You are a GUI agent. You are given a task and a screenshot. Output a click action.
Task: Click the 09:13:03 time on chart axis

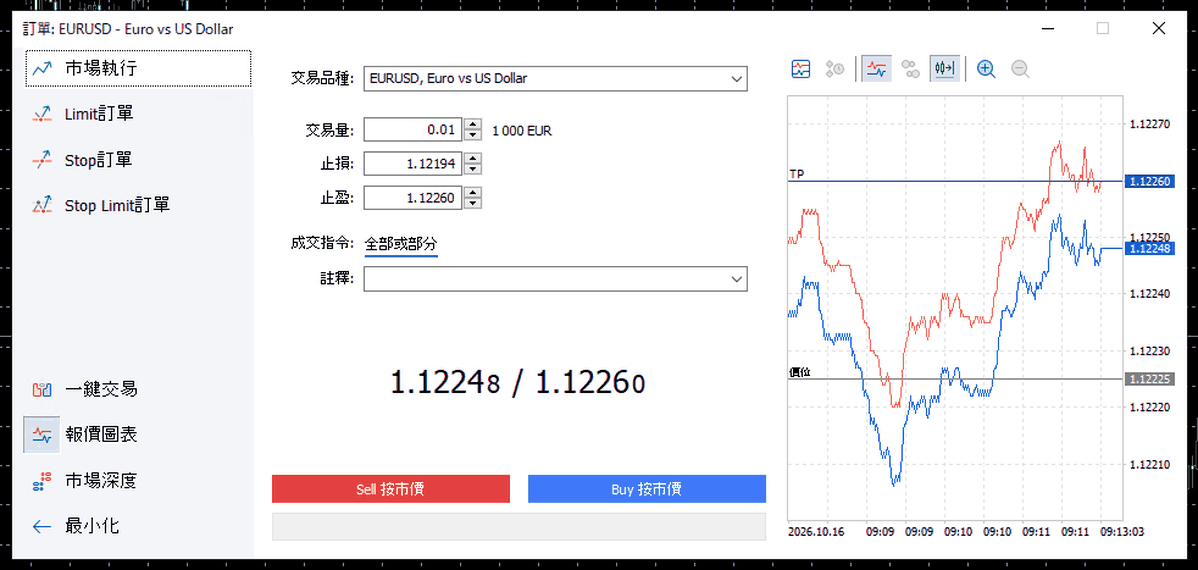coord(1122,531)
